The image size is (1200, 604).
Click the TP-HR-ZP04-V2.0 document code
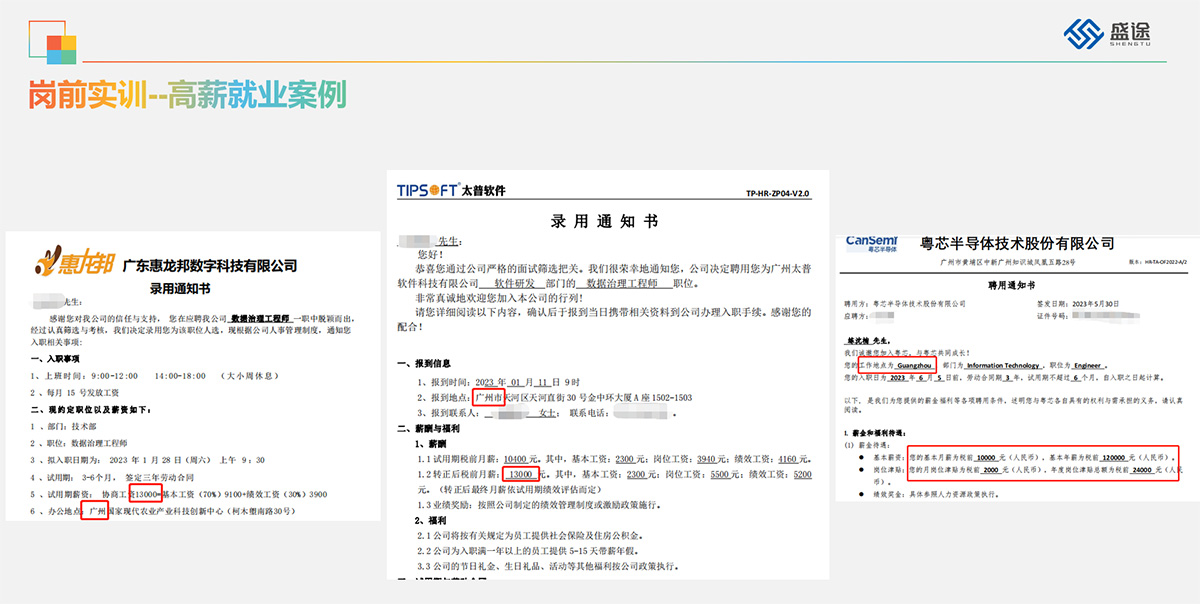click(x=777, y=193)
